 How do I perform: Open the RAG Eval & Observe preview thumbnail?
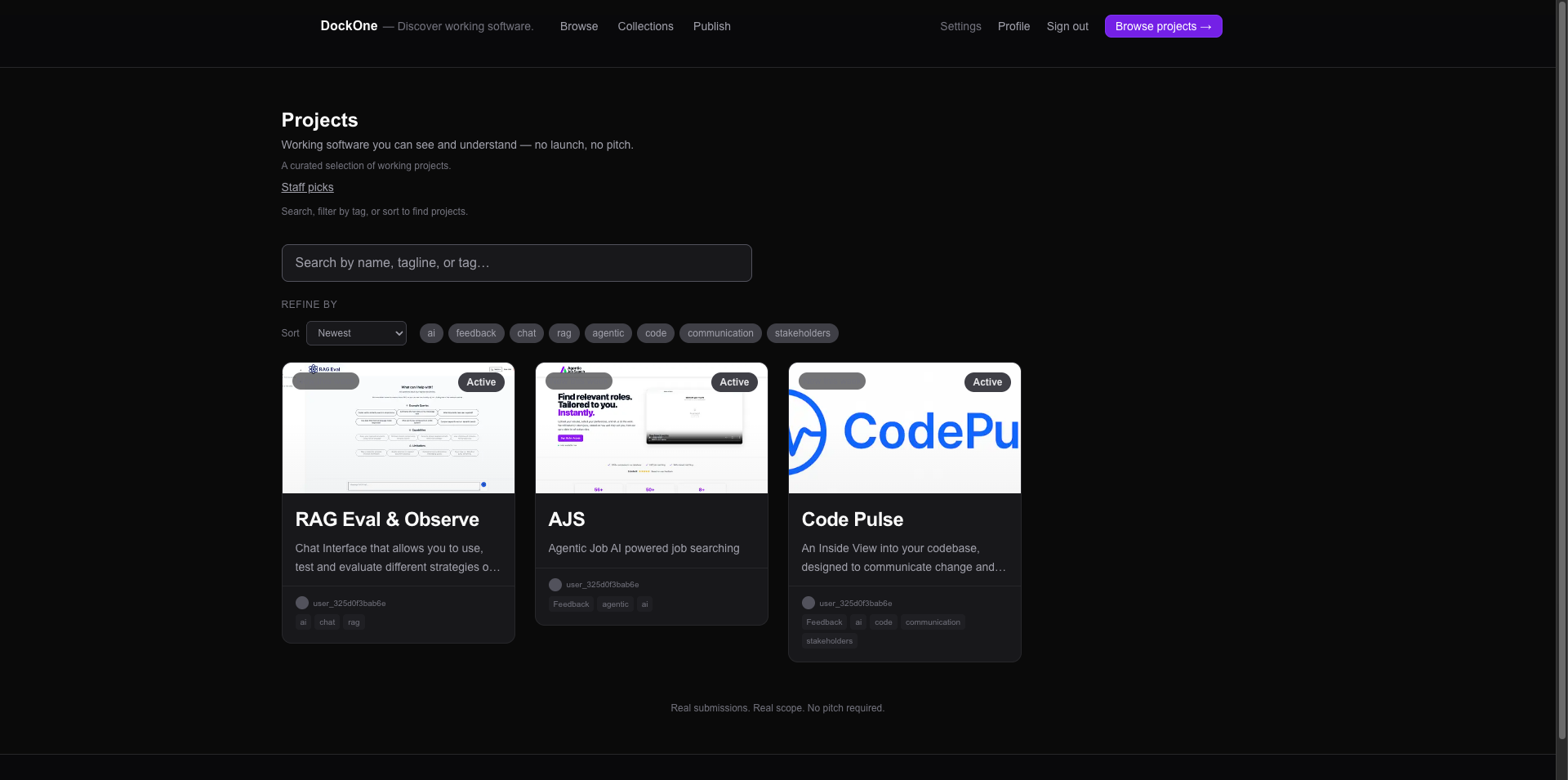click(398, 427)
